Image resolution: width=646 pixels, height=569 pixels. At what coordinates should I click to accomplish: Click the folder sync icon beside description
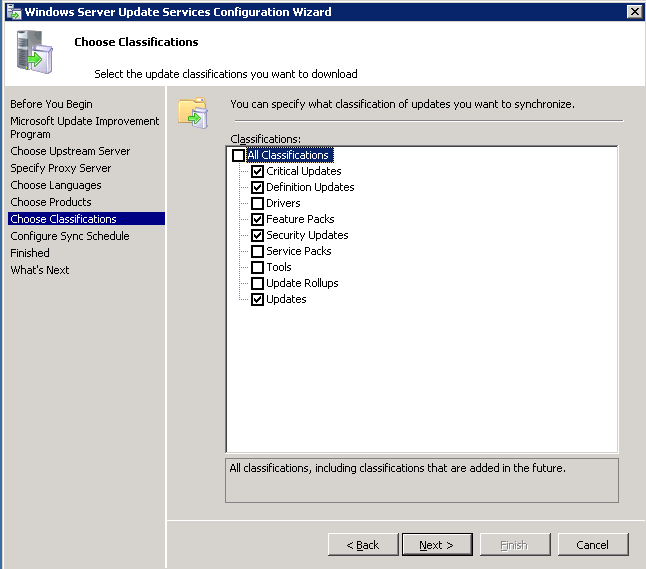coord(193,113)
